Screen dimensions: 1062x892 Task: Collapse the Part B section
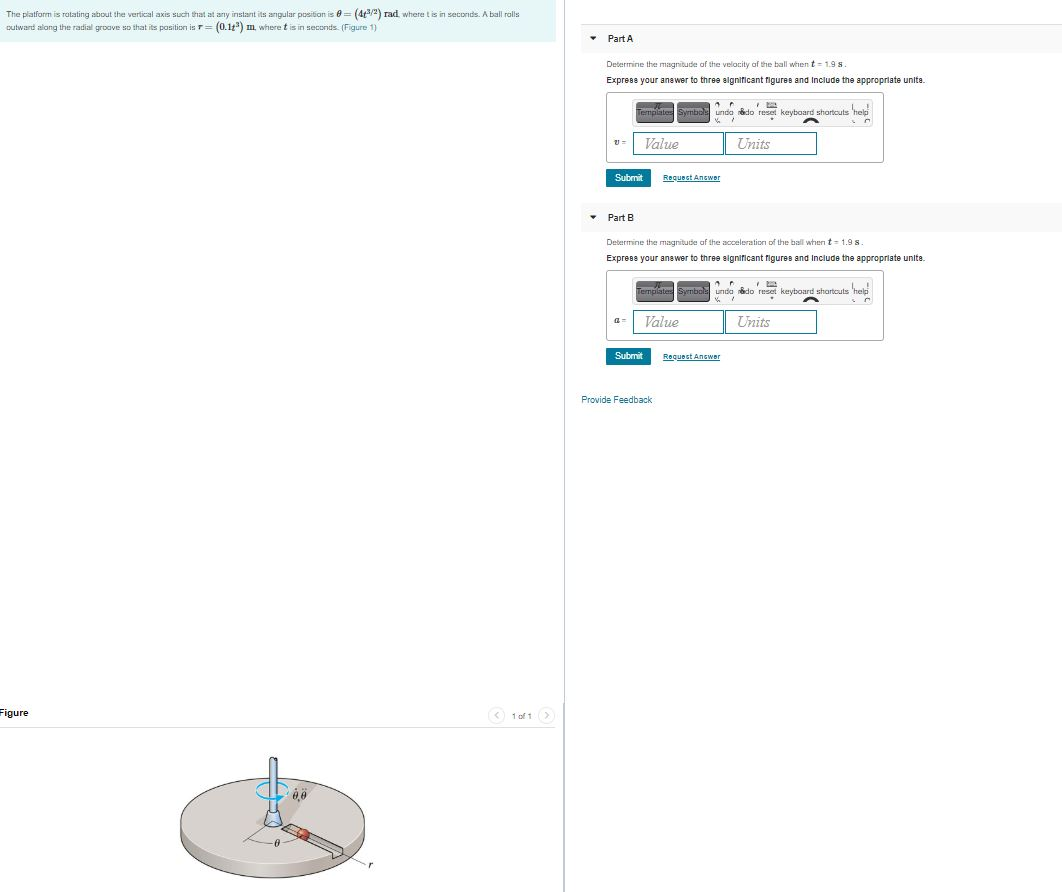[x=591, y=217]
